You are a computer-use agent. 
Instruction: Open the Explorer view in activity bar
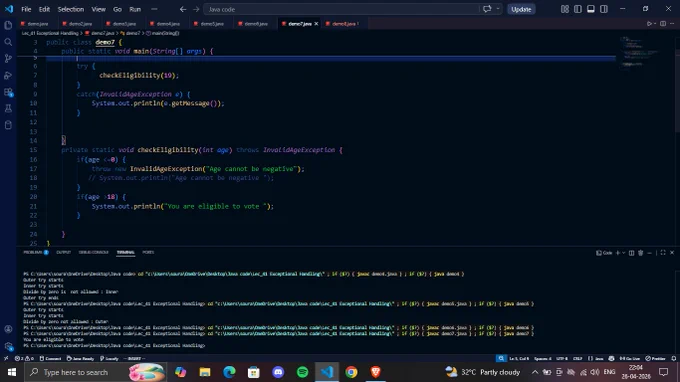pos(8,25)
